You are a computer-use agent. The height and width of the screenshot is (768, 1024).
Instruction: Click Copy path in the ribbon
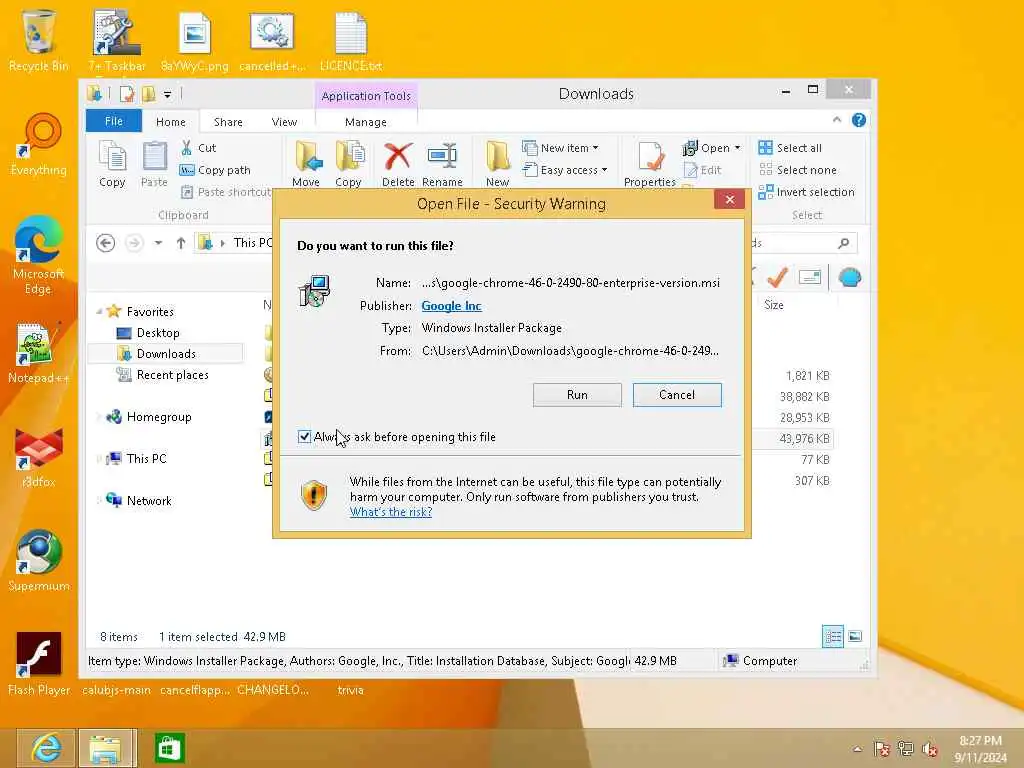(x=215, y=170)
